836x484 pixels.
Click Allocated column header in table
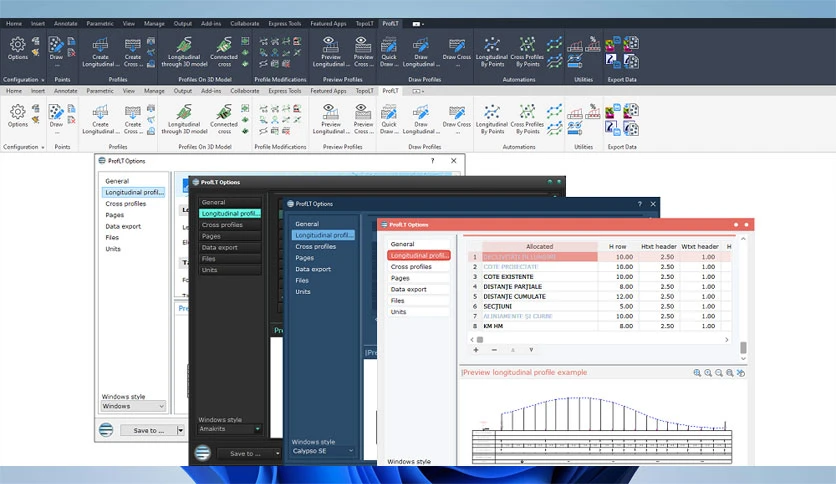[540, 246]
